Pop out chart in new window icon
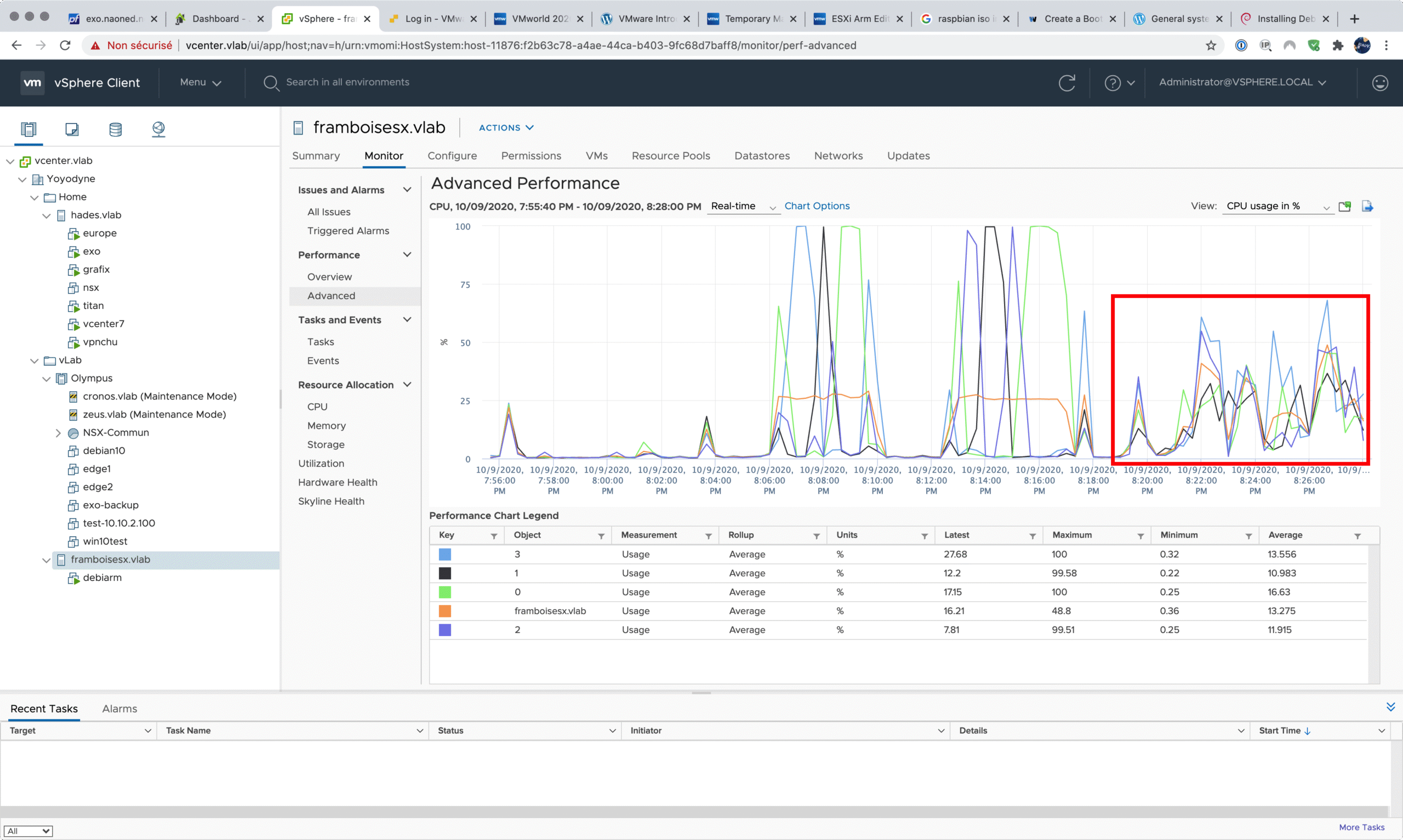This screenshot has height=840, width=1403. (x=1345, y=206)
